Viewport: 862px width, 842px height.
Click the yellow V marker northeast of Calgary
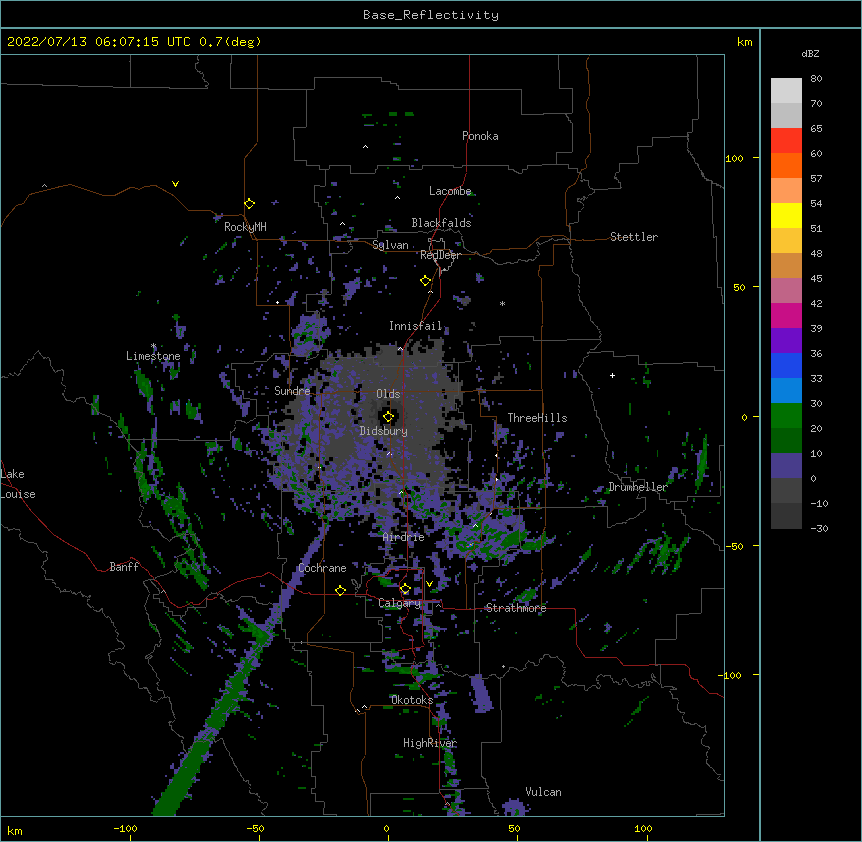point(429,584)
